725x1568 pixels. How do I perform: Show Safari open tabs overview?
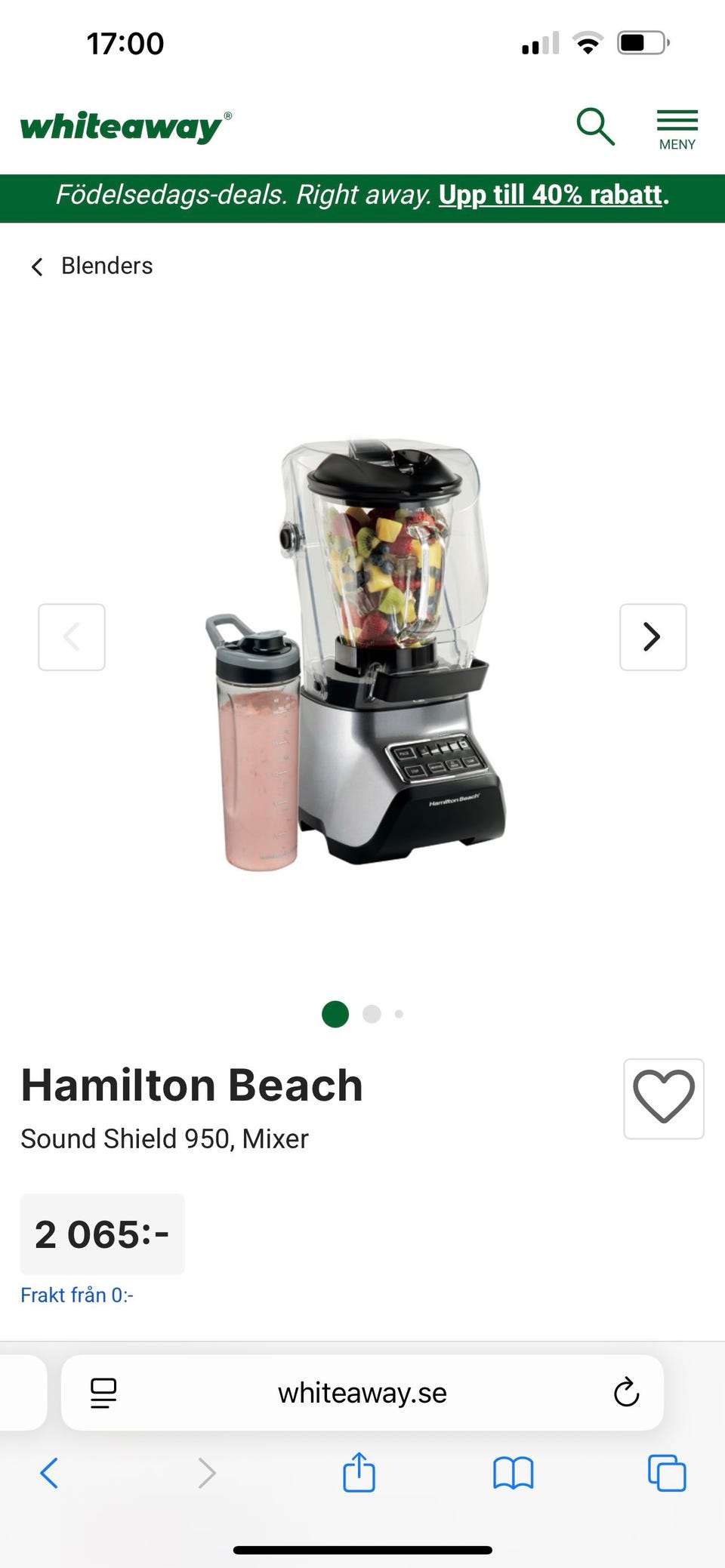[667, 1472]
